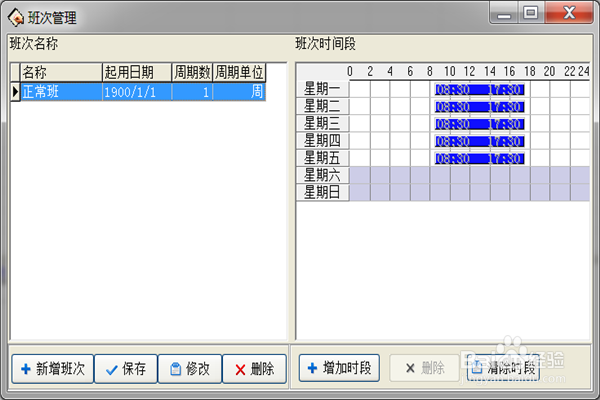Maximize the 班次管理 window
Screen dimensions: 600x400
[x=531, y=13]
